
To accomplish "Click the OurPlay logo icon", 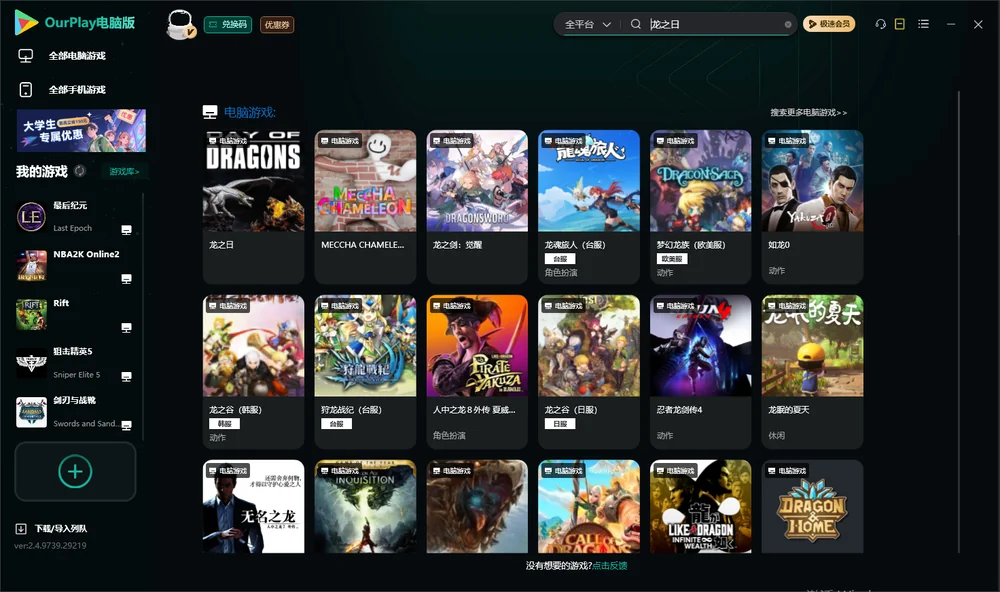I will [26, 23].
